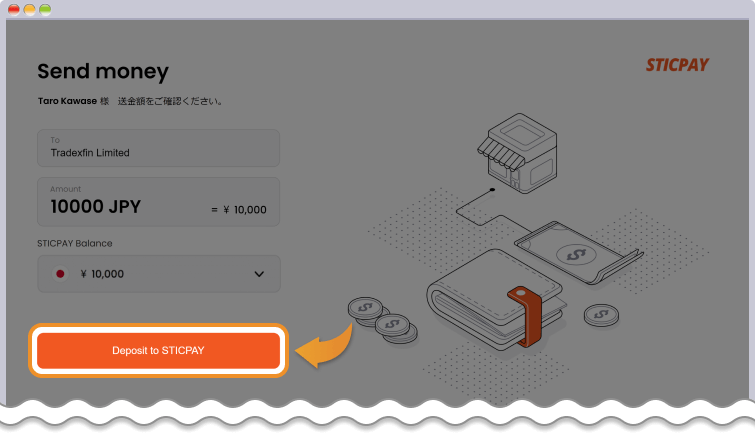
Task: Click the Deposit to STICPAY button
Action: coord(158,351)
